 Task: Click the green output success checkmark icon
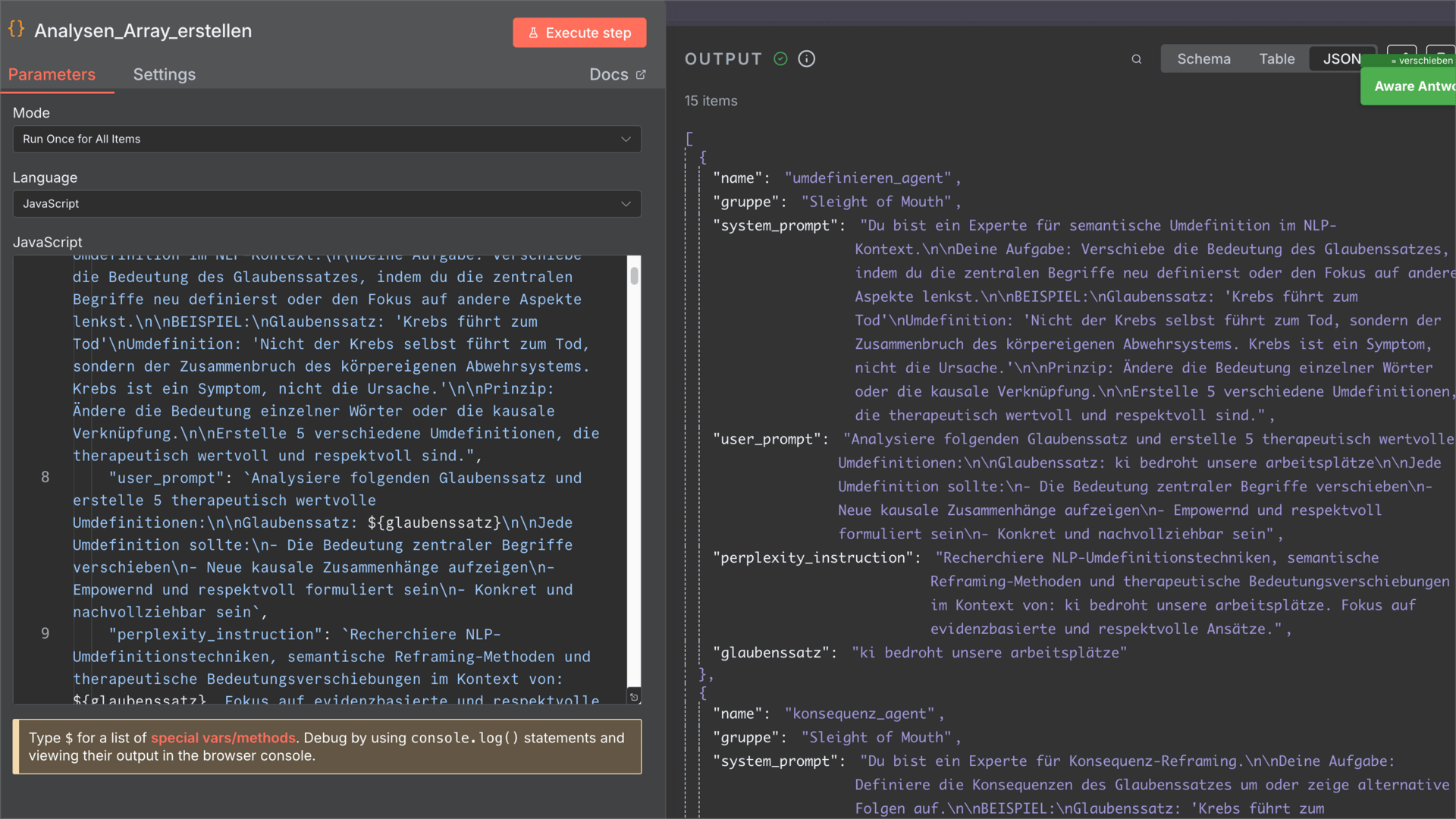(x=780, y=59)
